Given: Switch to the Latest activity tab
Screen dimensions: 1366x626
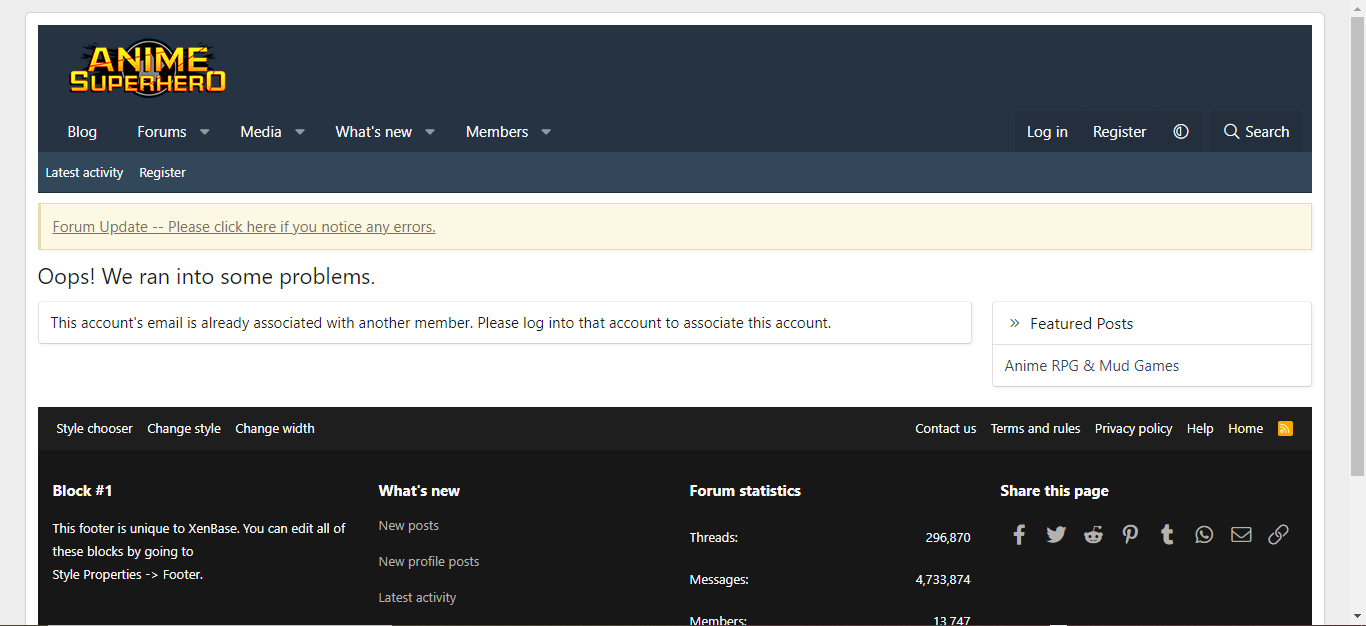Looking at the screenshot, I should point(84,172).
